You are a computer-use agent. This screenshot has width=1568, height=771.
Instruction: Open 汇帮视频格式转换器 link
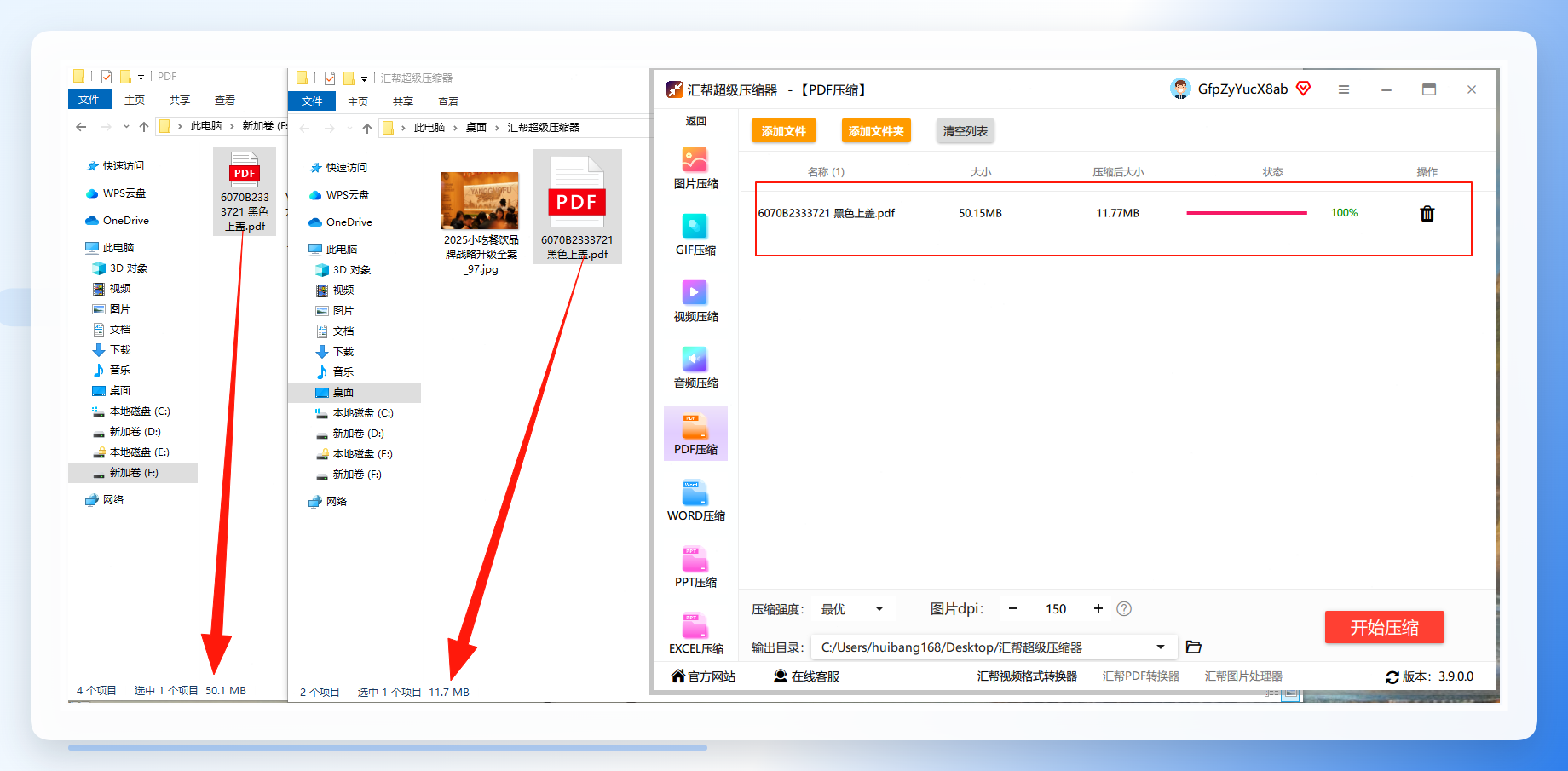1027,676
